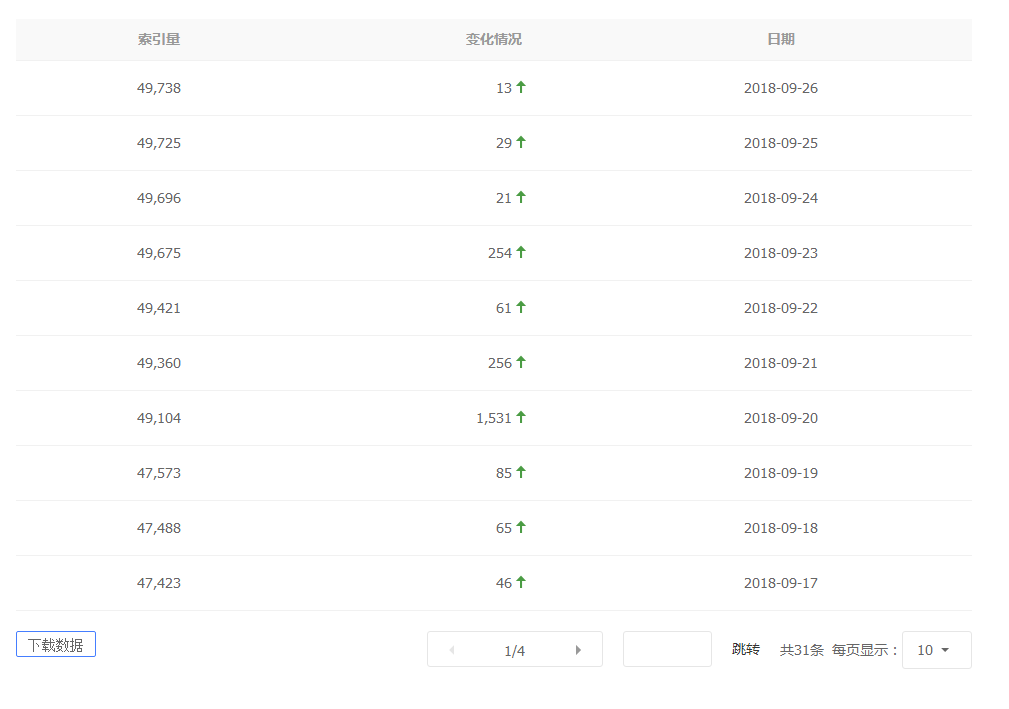
Task: Click index value 49,104
Action: coord(159,418)
